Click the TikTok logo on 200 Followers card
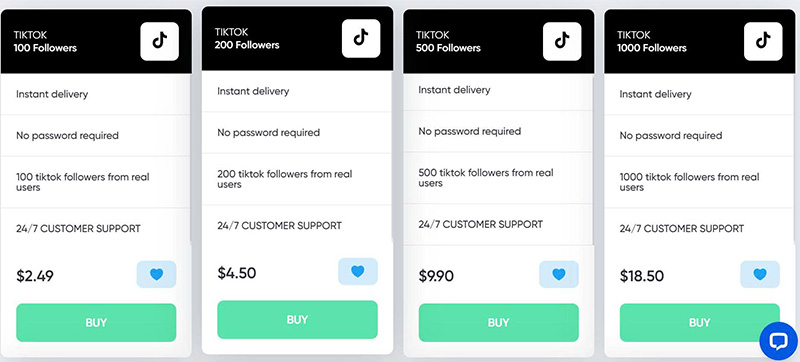Screen dimensions: 800x362 361,38
